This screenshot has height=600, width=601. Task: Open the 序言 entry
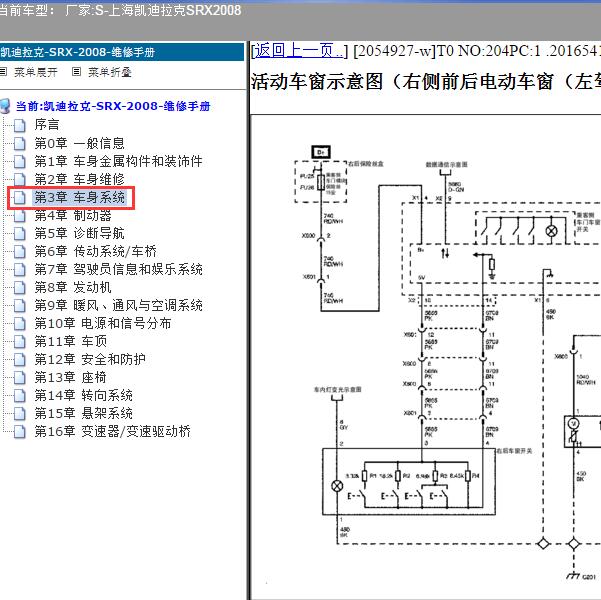tap(47, 125)
